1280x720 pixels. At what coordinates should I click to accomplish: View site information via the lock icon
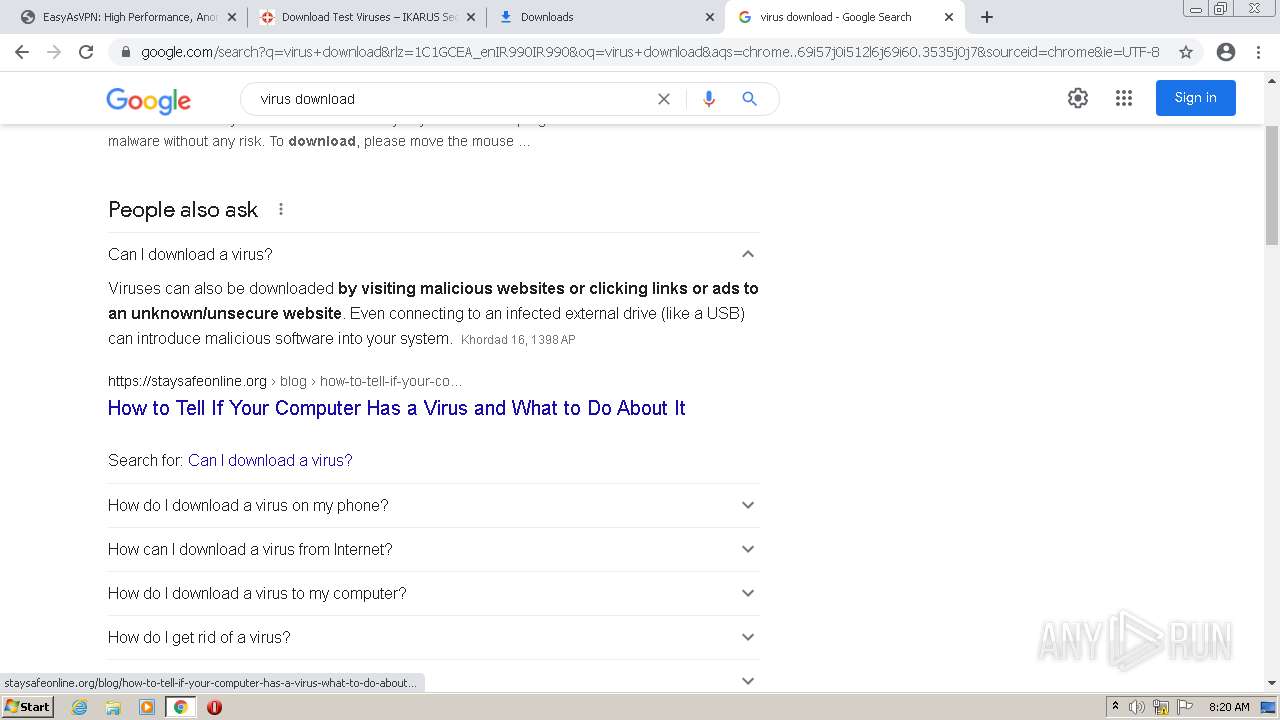click(x=125, y=52)
